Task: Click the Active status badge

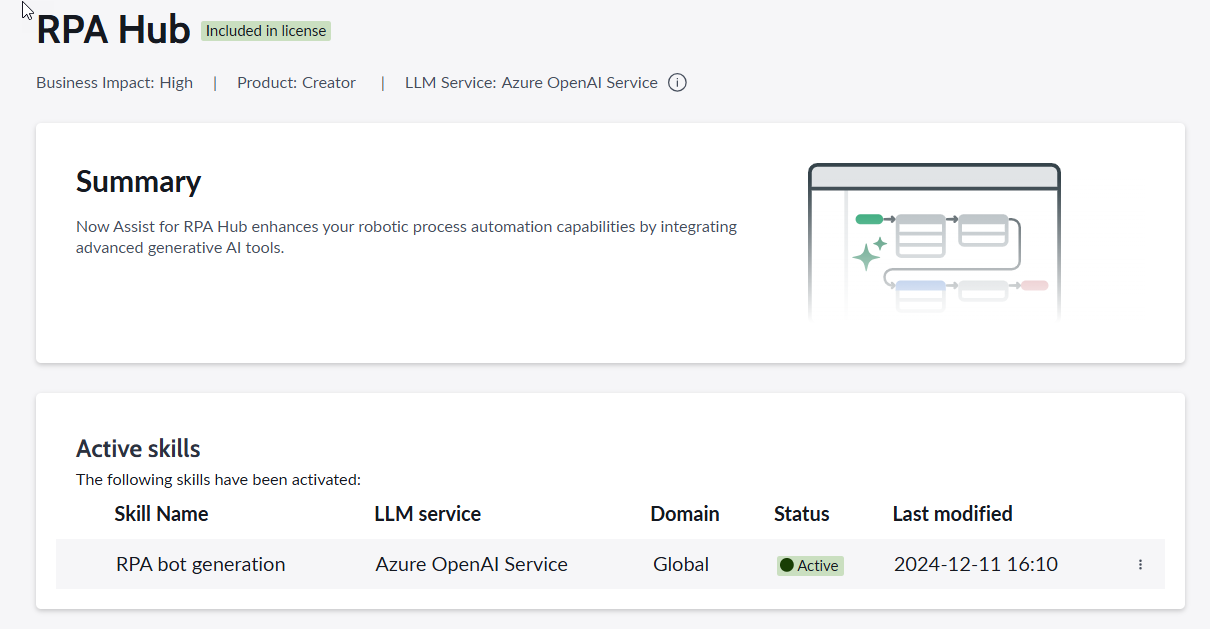Action: coord(810,566)
